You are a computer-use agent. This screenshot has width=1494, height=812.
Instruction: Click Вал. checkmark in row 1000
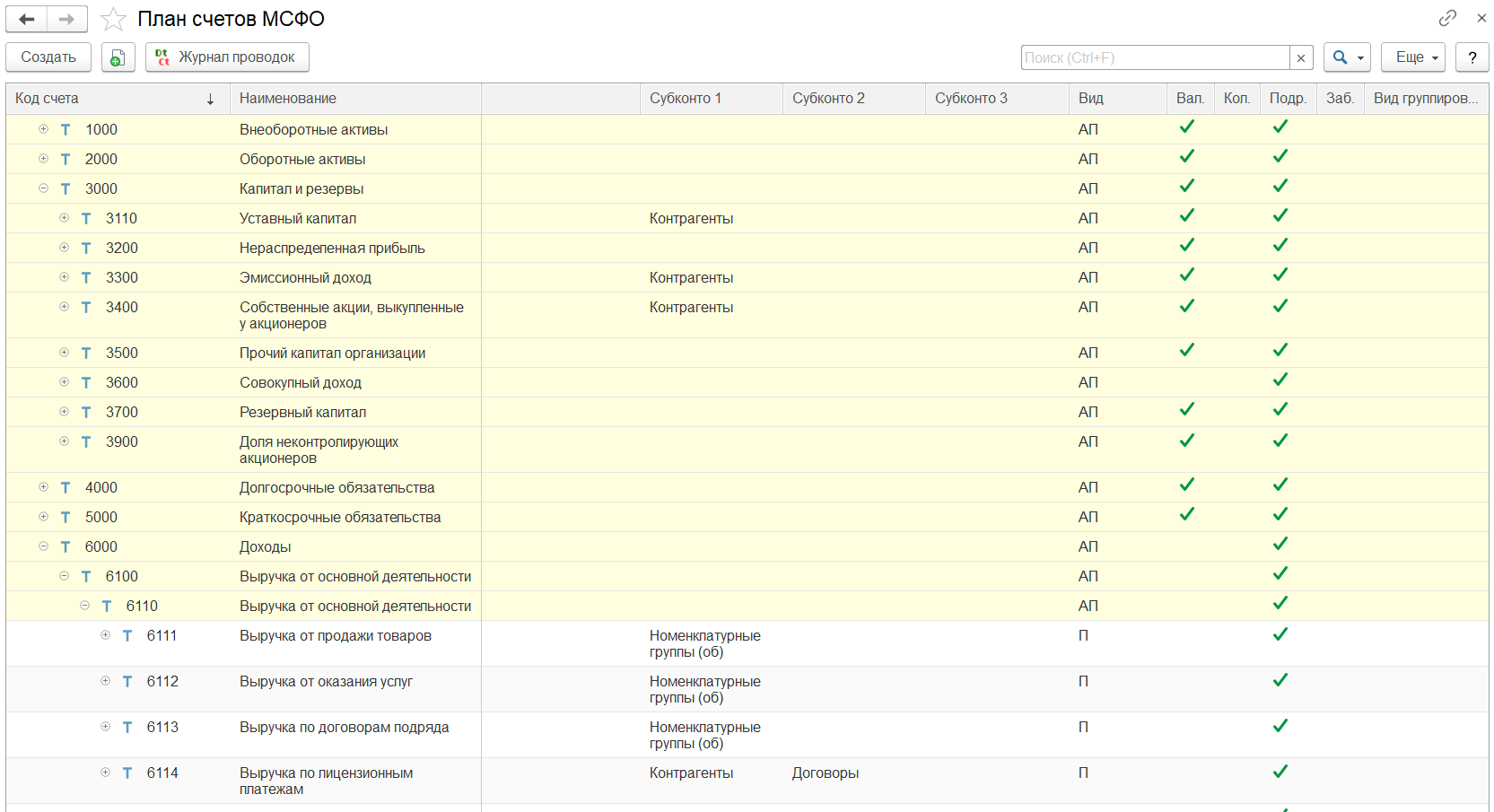(1187, 127)
